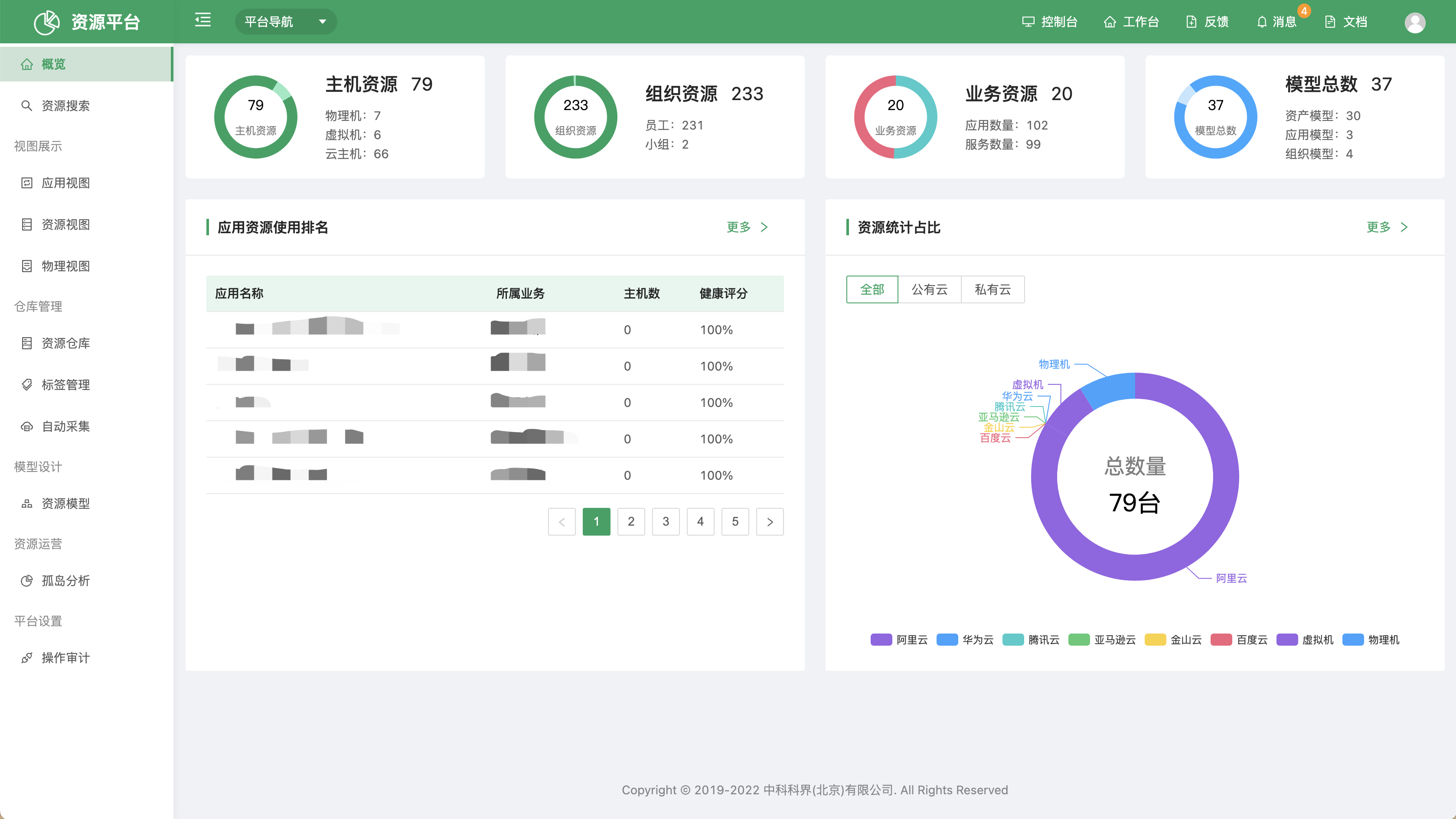
Task: Click the 标签管理 tag icon
Action: (x=26, y=385)
